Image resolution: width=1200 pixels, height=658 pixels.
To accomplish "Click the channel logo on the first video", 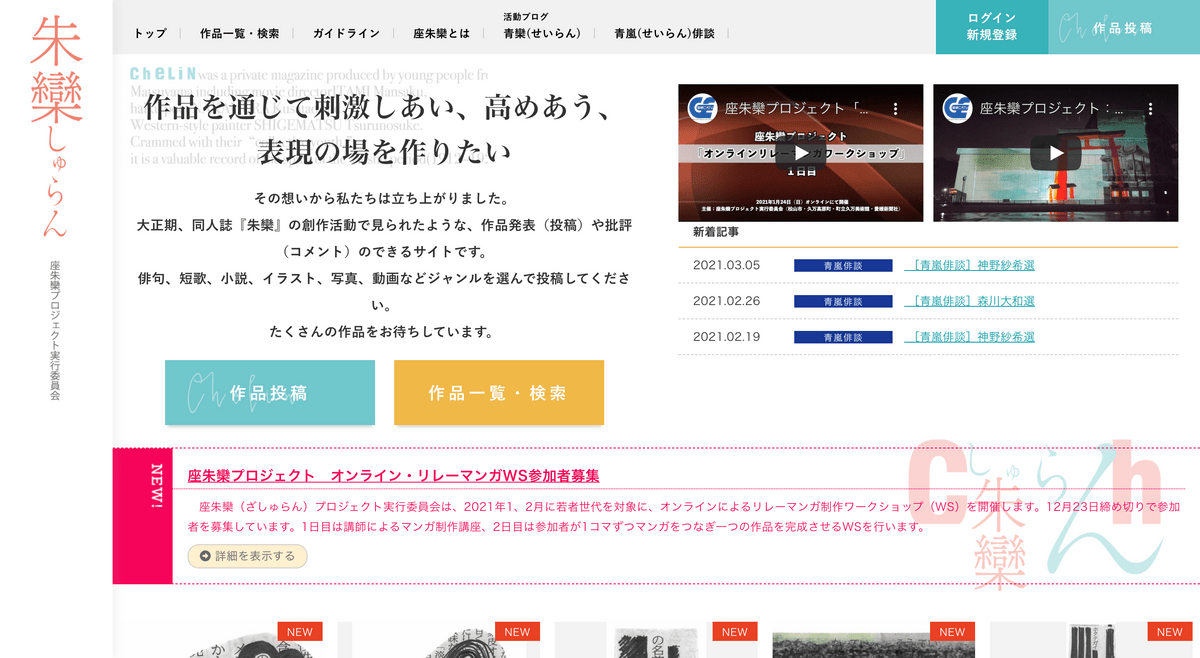I will click(705, 108).
